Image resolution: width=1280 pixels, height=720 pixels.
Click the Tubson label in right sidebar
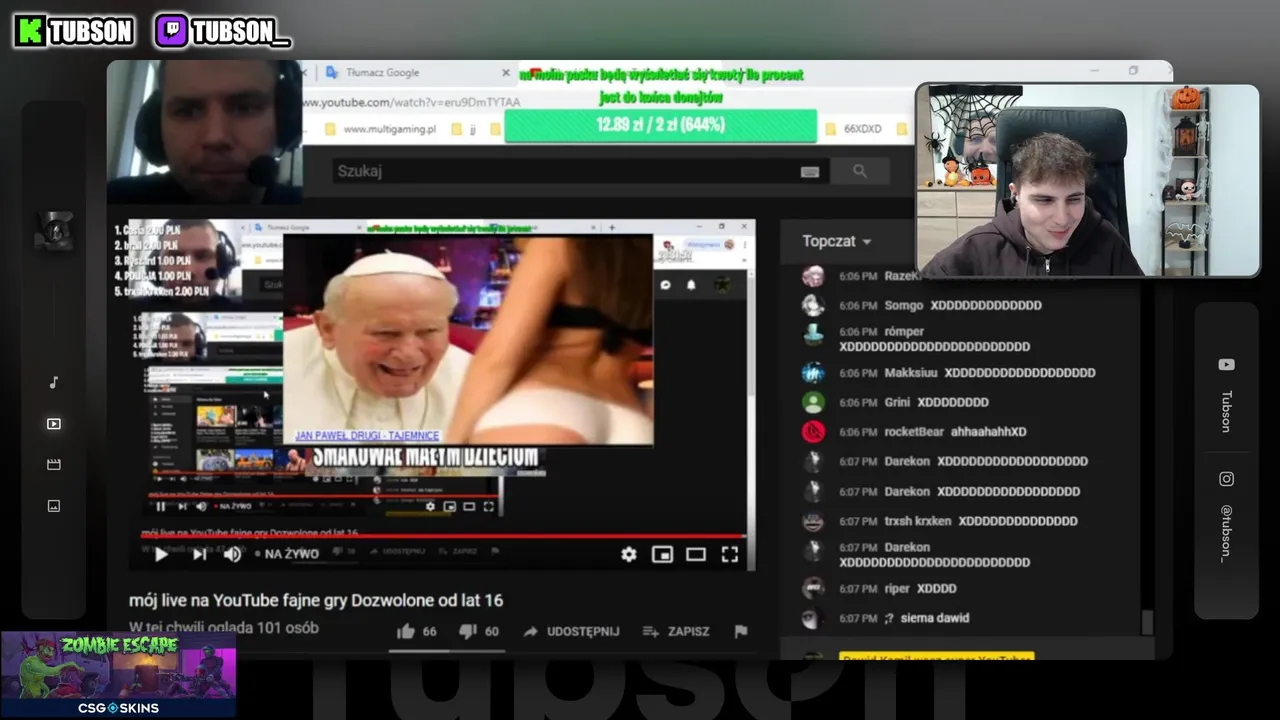[x=1226, y=411]
